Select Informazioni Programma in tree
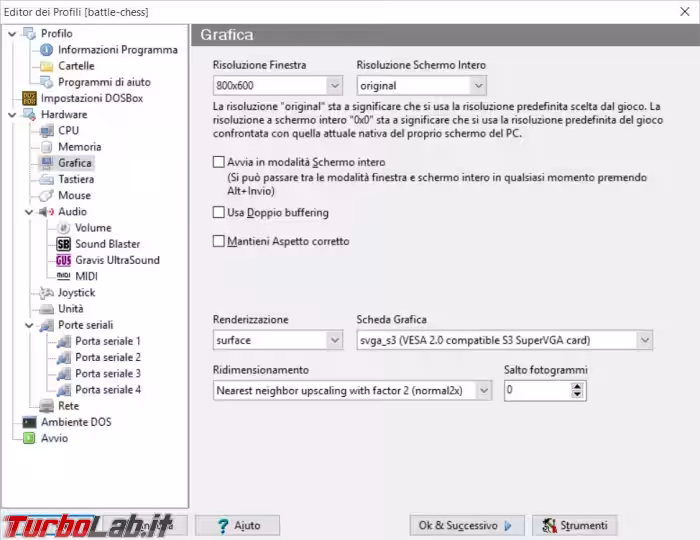The width and height of the screenshot is (700, 540). 118,50
